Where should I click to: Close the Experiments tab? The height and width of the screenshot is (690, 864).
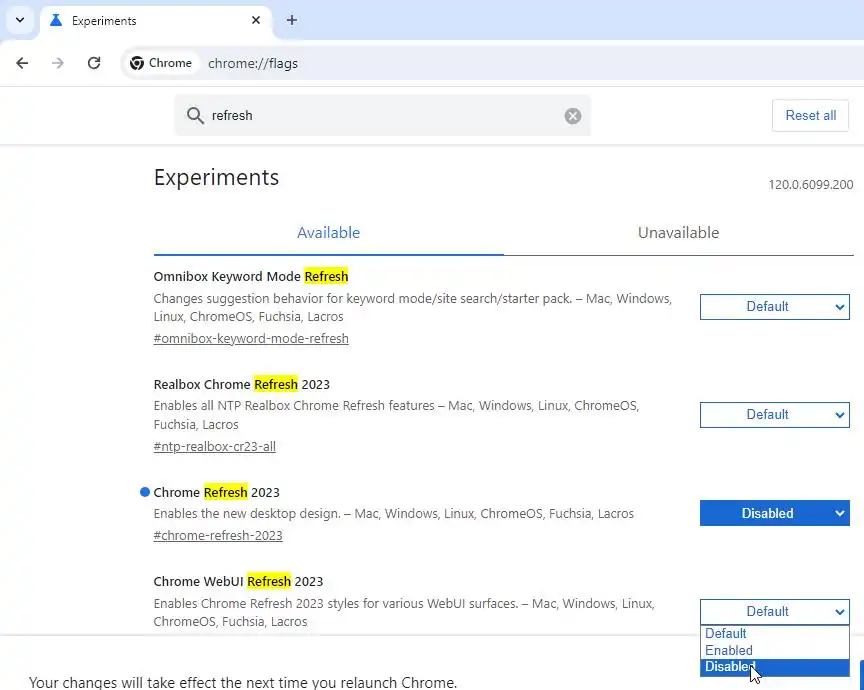[256, 20]
